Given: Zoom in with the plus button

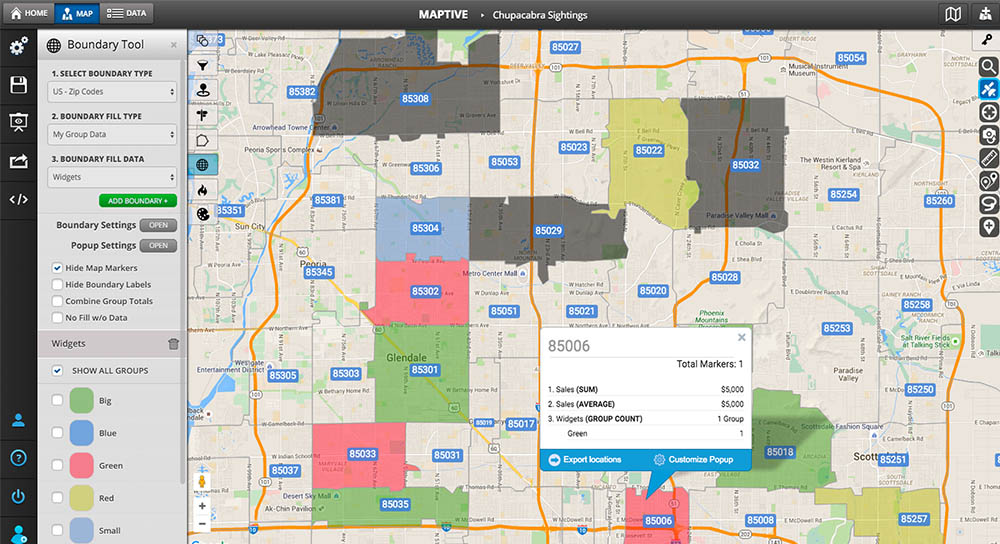Looking at the screenshot, I should click(202, 506).
